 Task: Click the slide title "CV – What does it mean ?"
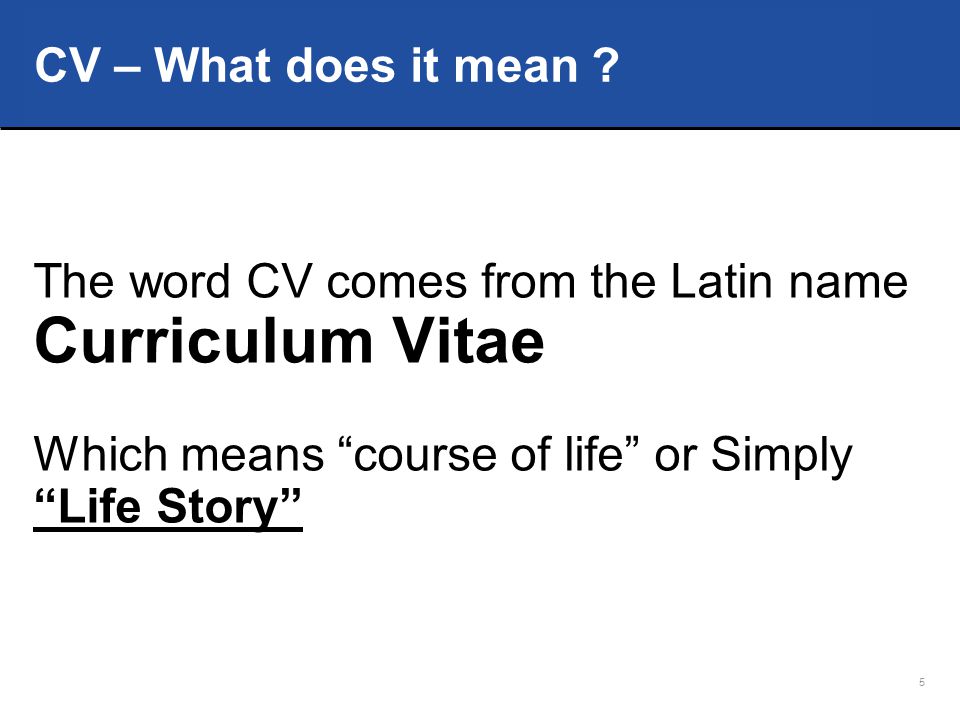point(327,65)
